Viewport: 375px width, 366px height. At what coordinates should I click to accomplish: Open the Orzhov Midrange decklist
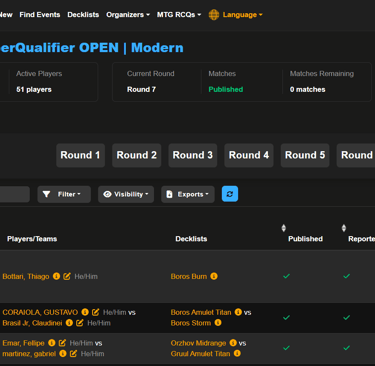198,343
